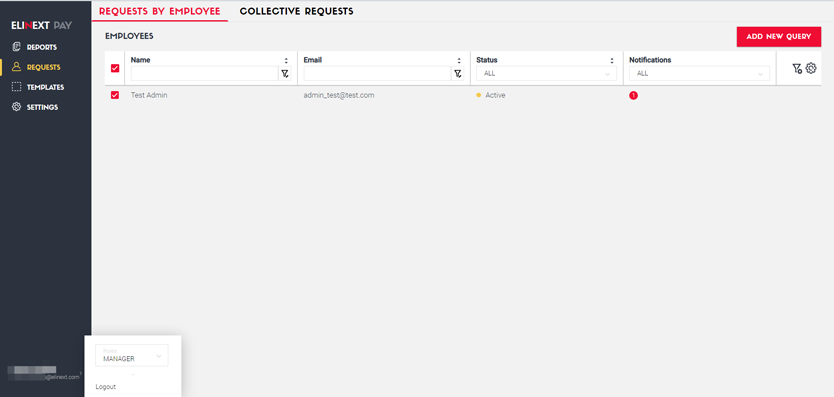The image size is (834, 397).
Task: Select the Requests By Employee tab
Action: (160, 11)
